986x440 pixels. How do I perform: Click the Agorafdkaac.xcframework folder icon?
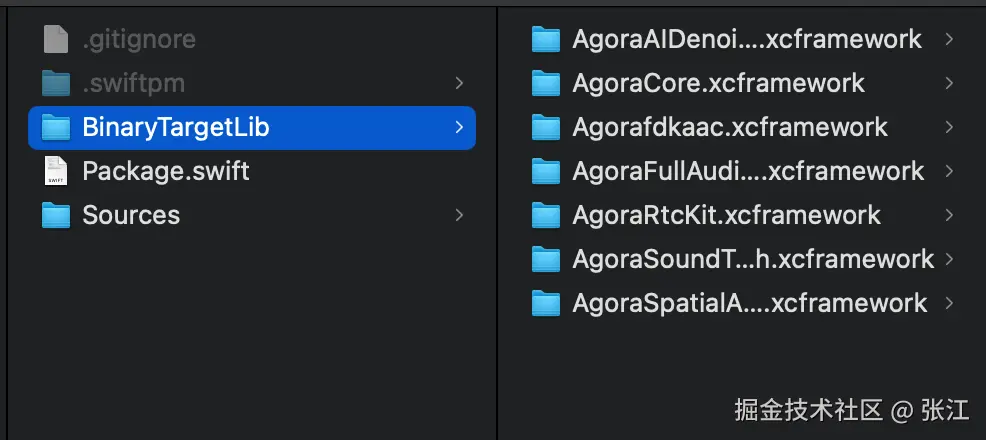[546, 127]
